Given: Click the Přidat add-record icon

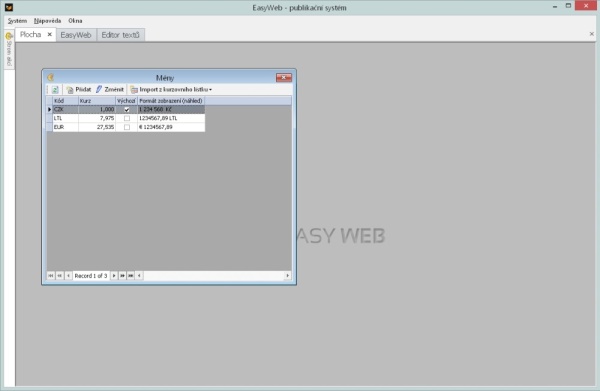Looking at the screenshot, I should point(70,90).
